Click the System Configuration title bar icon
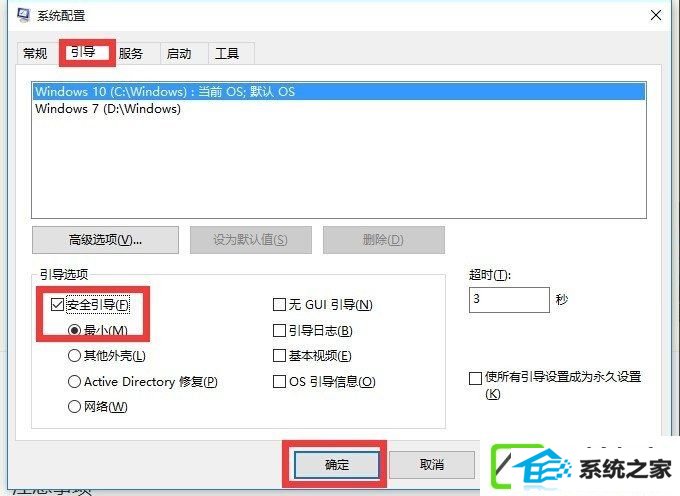This screenshot has width=680, height=496. 23,15
